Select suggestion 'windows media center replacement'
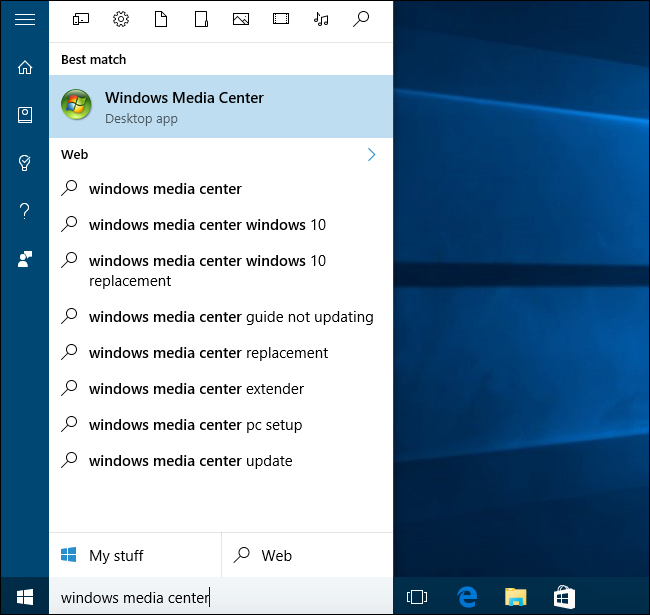This screenshot has height=615, width=650. point(221,353)
